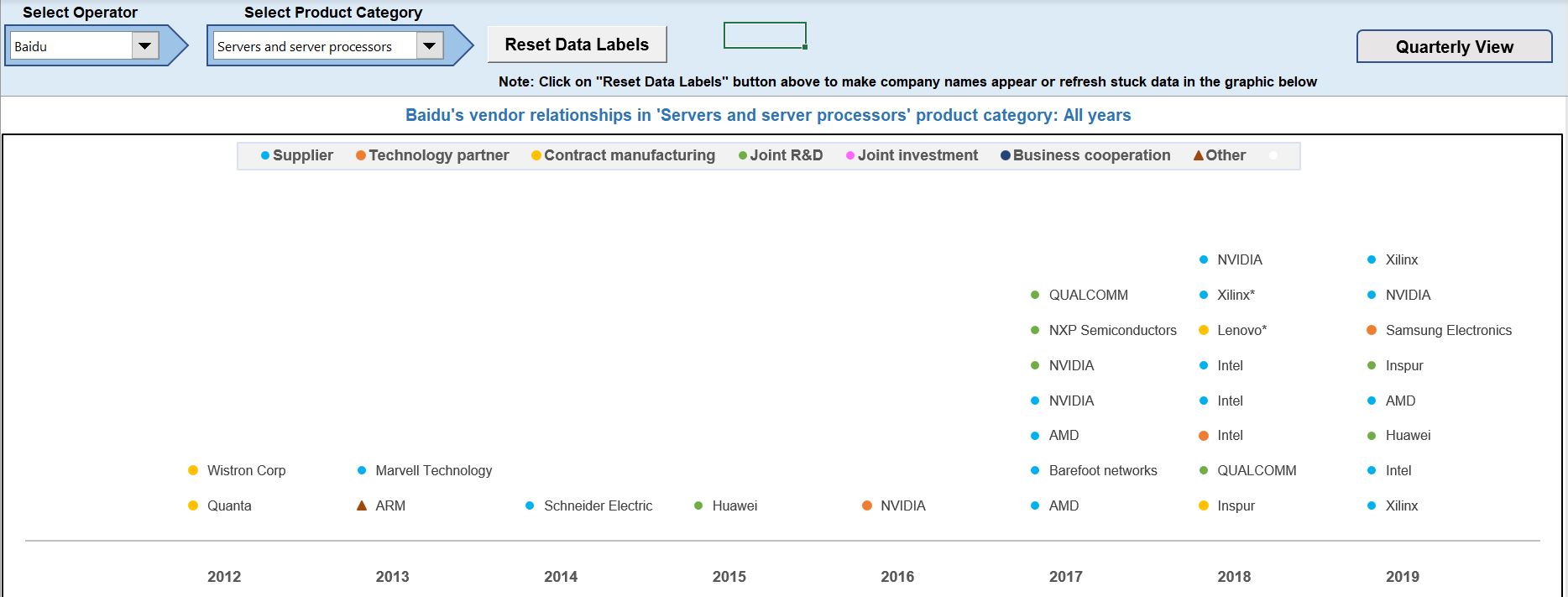Click the Other legend triangle marker
The width and height of the screenshot is (1568, 597).
pos(1199,155)
